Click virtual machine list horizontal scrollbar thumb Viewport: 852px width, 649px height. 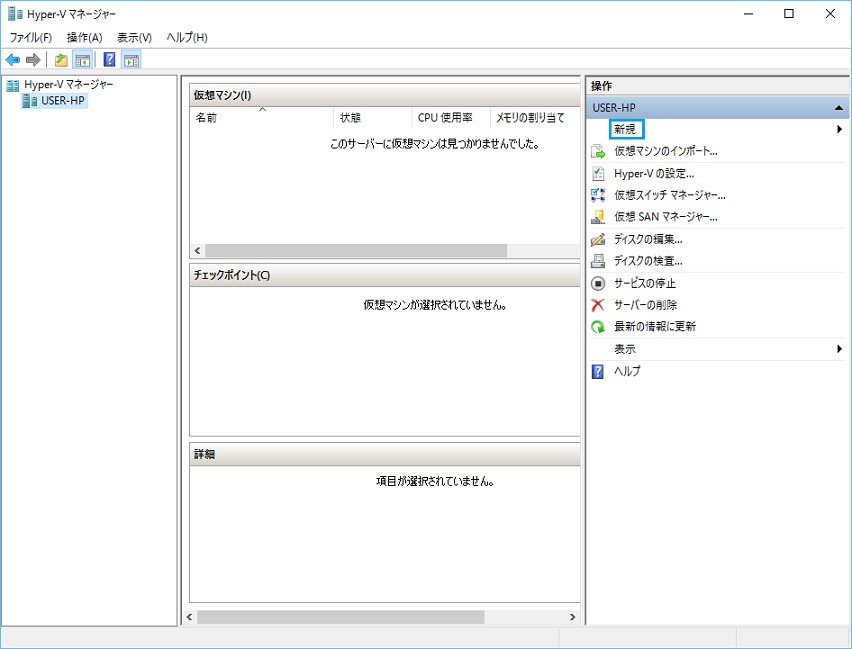[356, 251]
